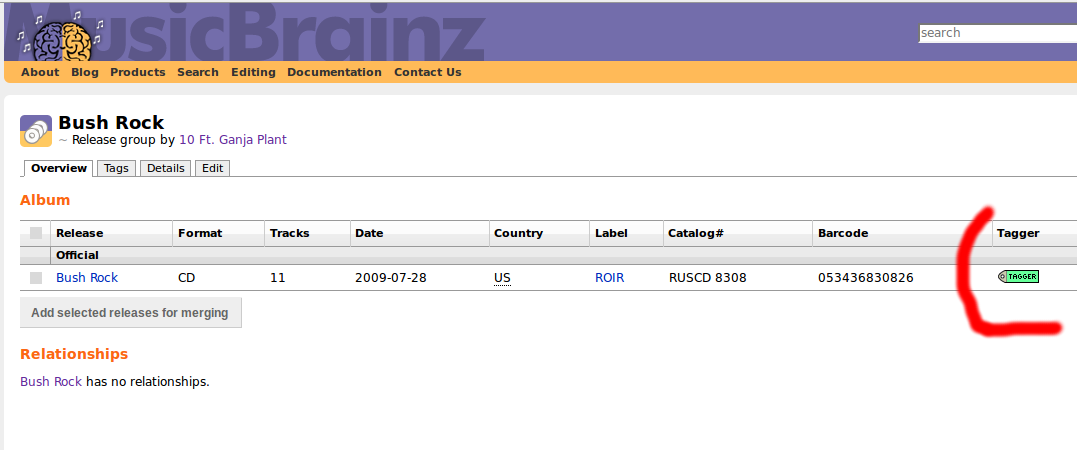Viewport: 1077px width, 450px height.
Task: Focus the search input field
Action: (997, 33)
